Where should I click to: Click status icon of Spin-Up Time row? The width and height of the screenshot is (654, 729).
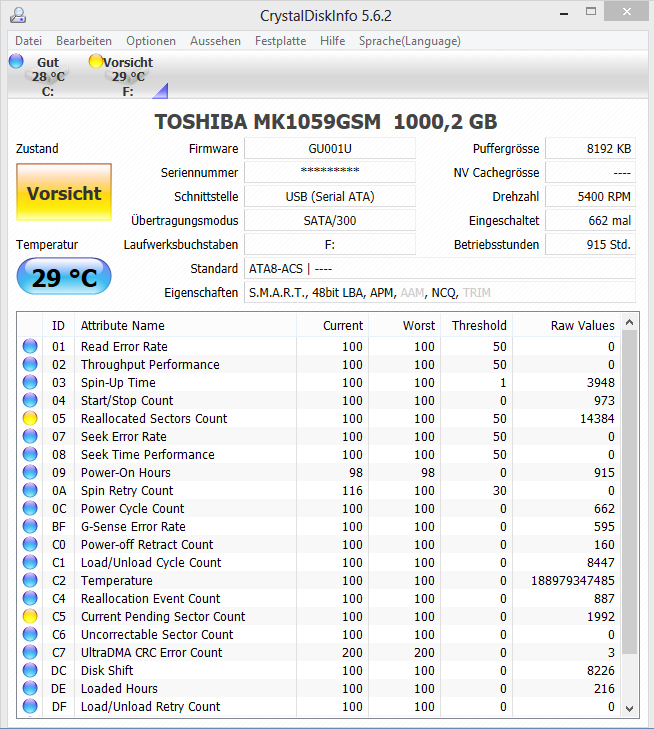[x=30, y=382]
